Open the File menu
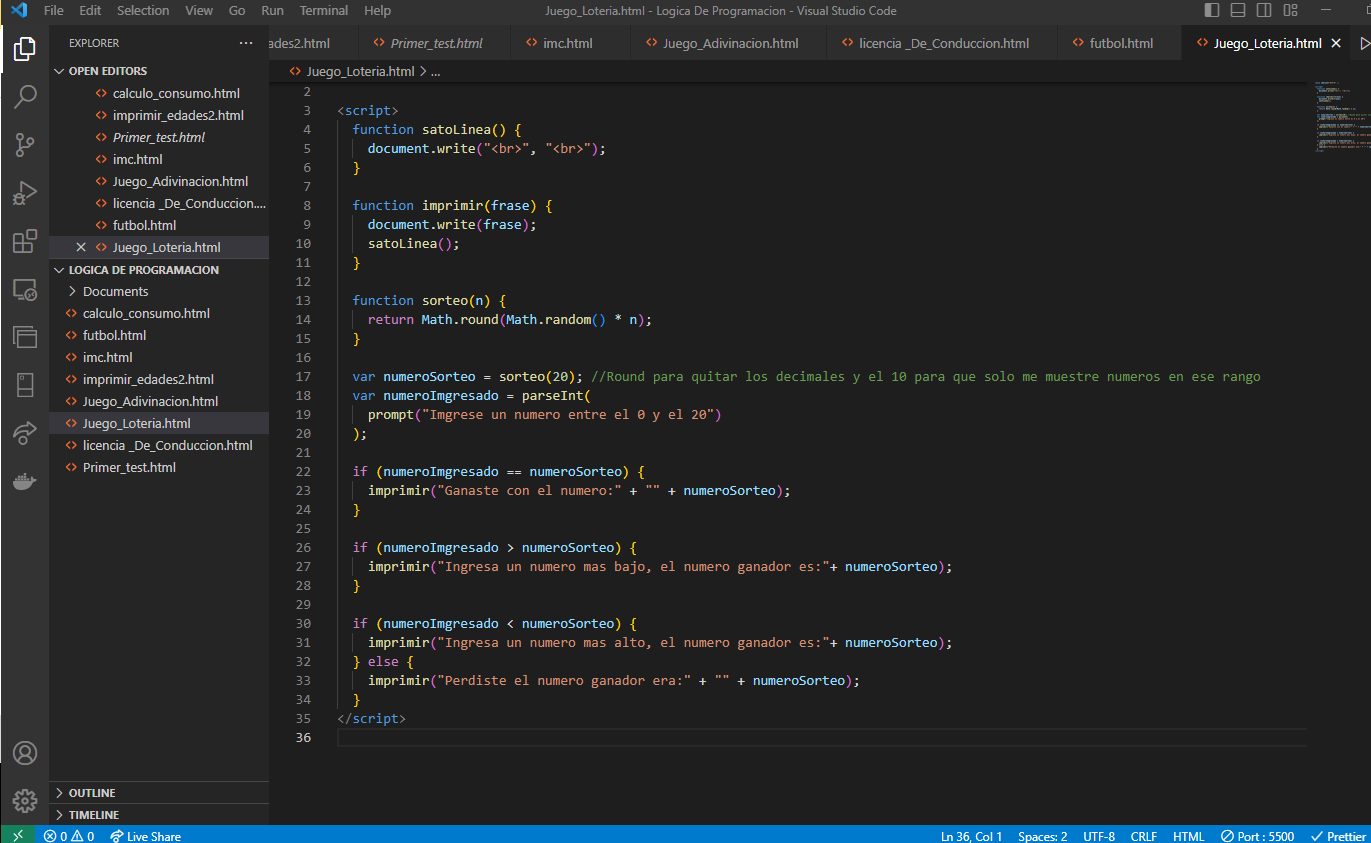Viewport: 1371px width, 843px height. point(54,11)
